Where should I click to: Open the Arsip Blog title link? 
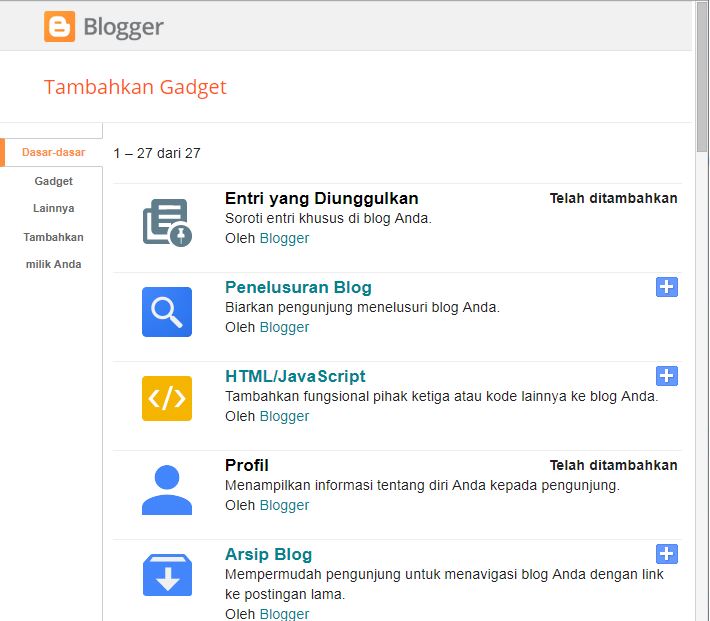coord(269,554)
